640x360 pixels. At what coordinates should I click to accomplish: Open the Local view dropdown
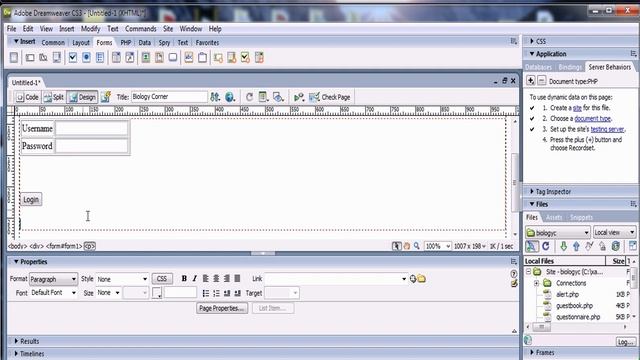(x=614, y=233)
